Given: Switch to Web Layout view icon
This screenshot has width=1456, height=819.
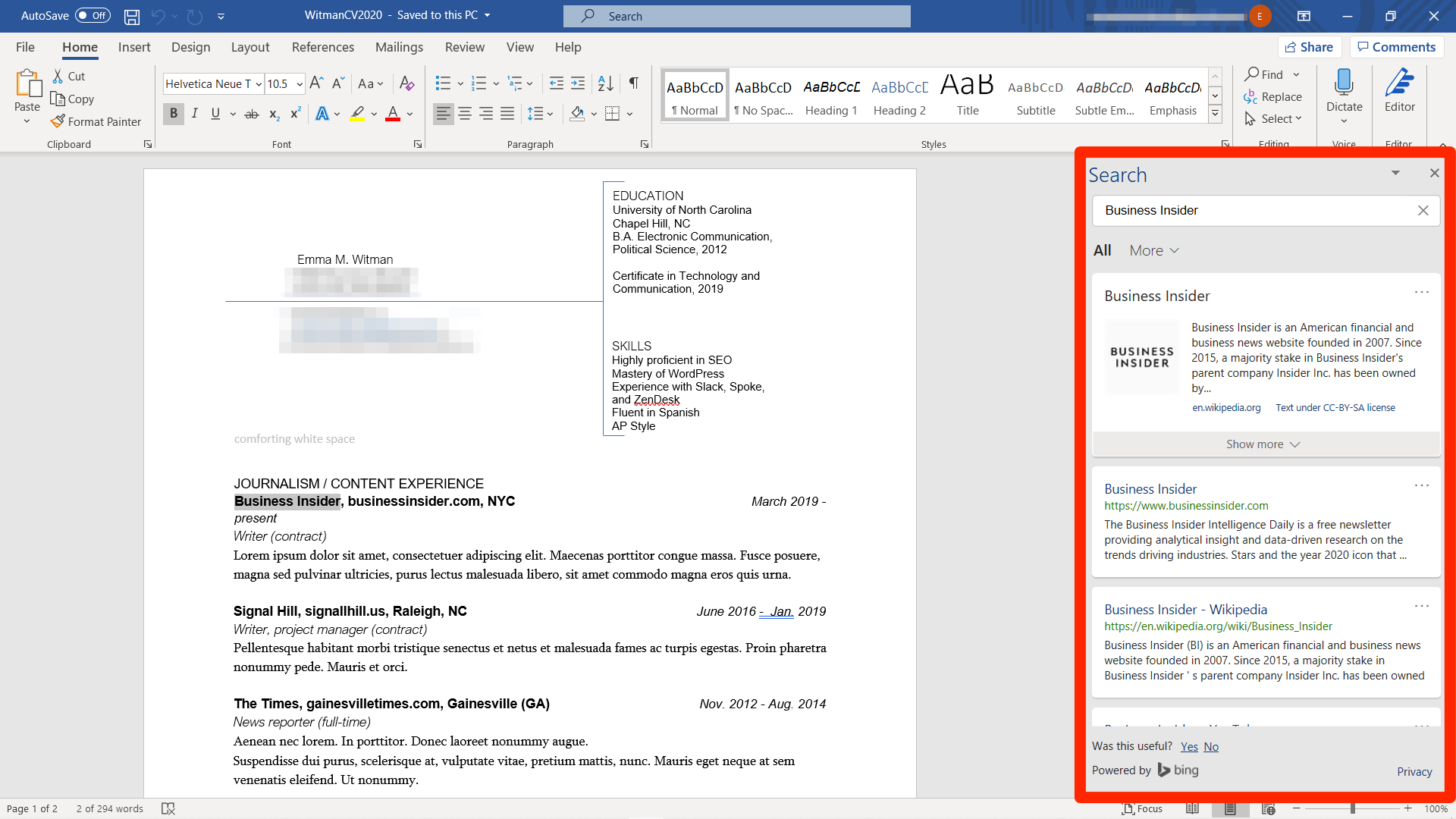Looking at the screenshot, I should pyautogui.click(x=1268, y=808).
